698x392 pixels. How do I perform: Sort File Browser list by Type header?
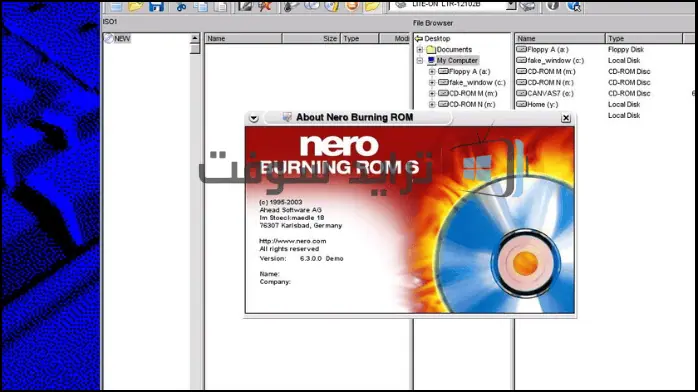click(x=644, y=38)
